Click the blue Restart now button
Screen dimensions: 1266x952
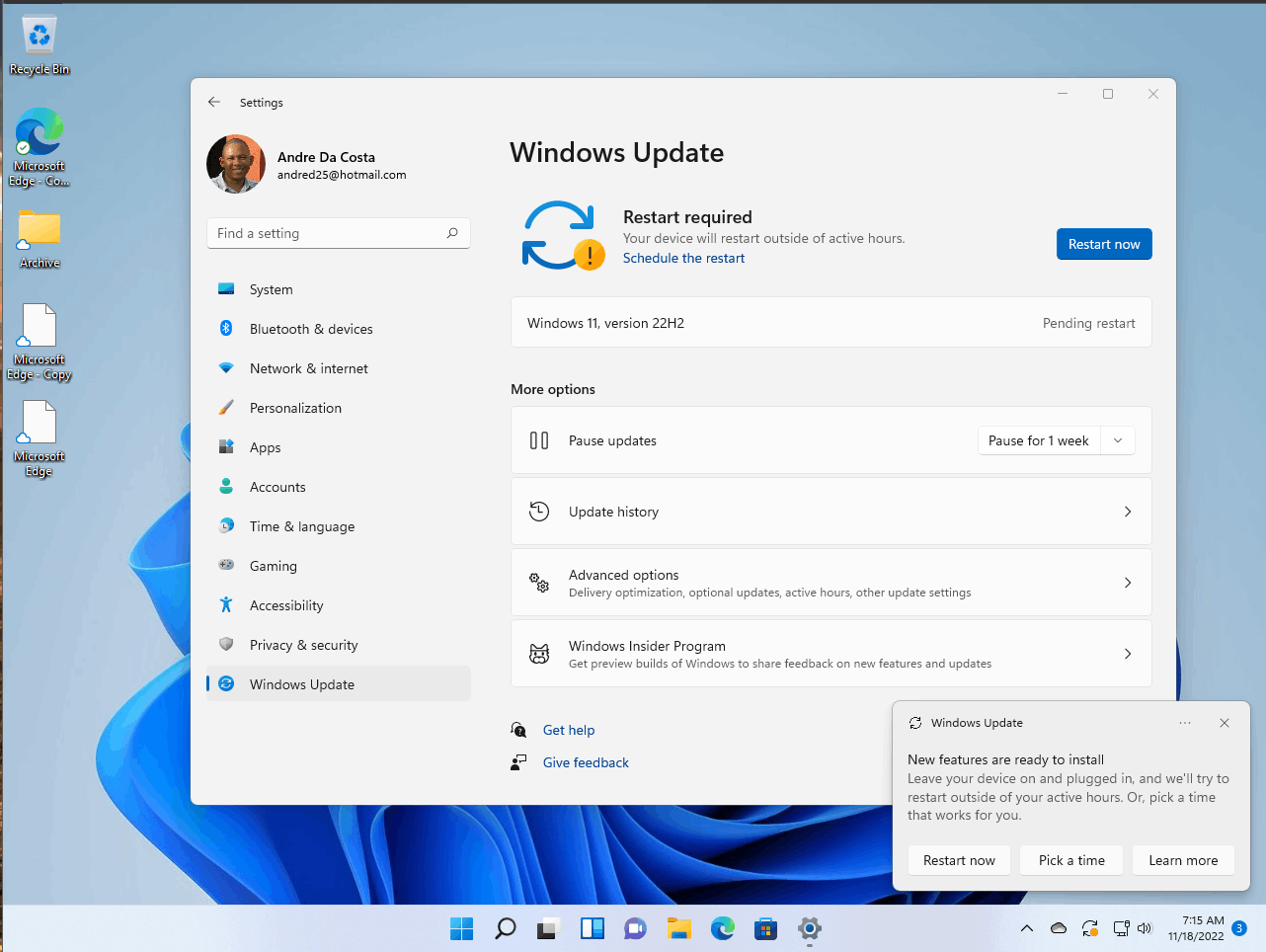[x=1104, y=244]
